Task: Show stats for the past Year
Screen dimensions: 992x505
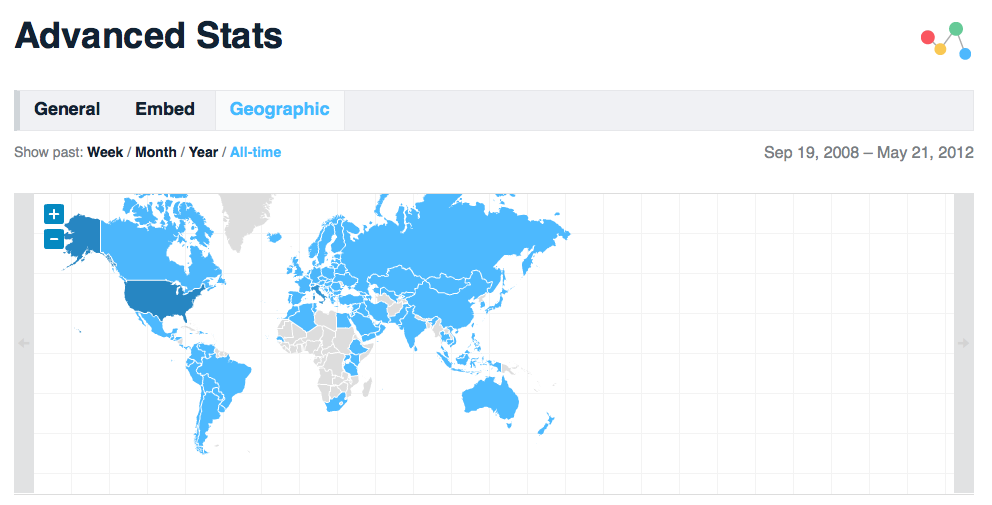Action: coord(203,153)
